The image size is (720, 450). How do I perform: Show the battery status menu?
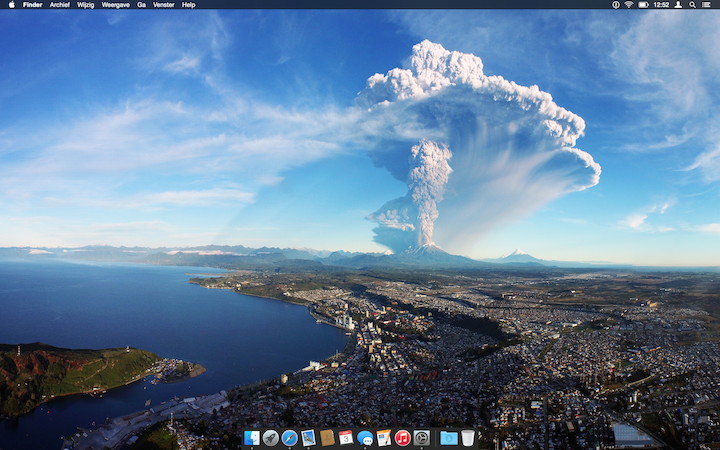[643, 5]
